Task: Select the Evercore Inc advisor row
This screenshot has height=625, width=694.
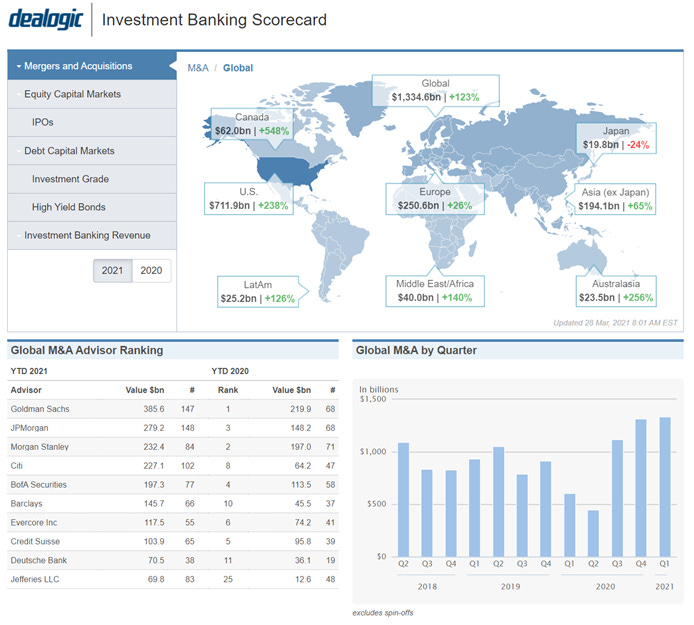Action: (x=173, y=523)
